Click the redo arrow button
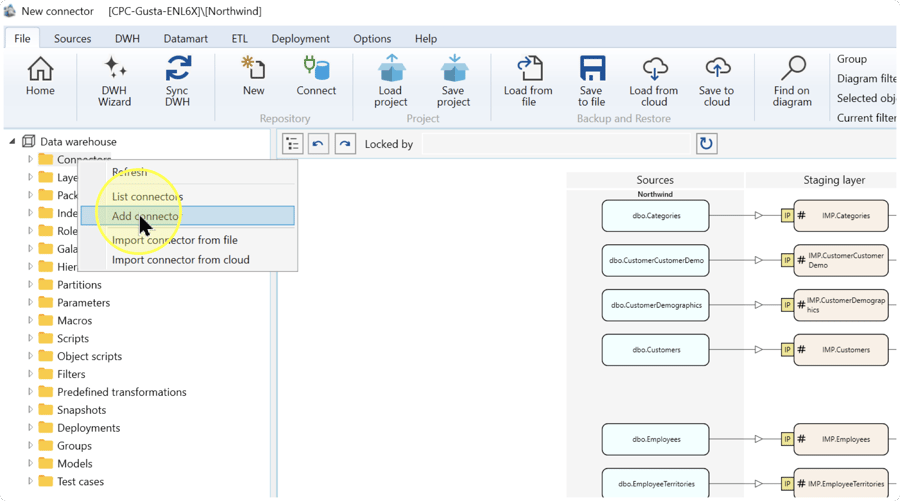The width and height of the screenshot is (900, 501). click(345, 143)
